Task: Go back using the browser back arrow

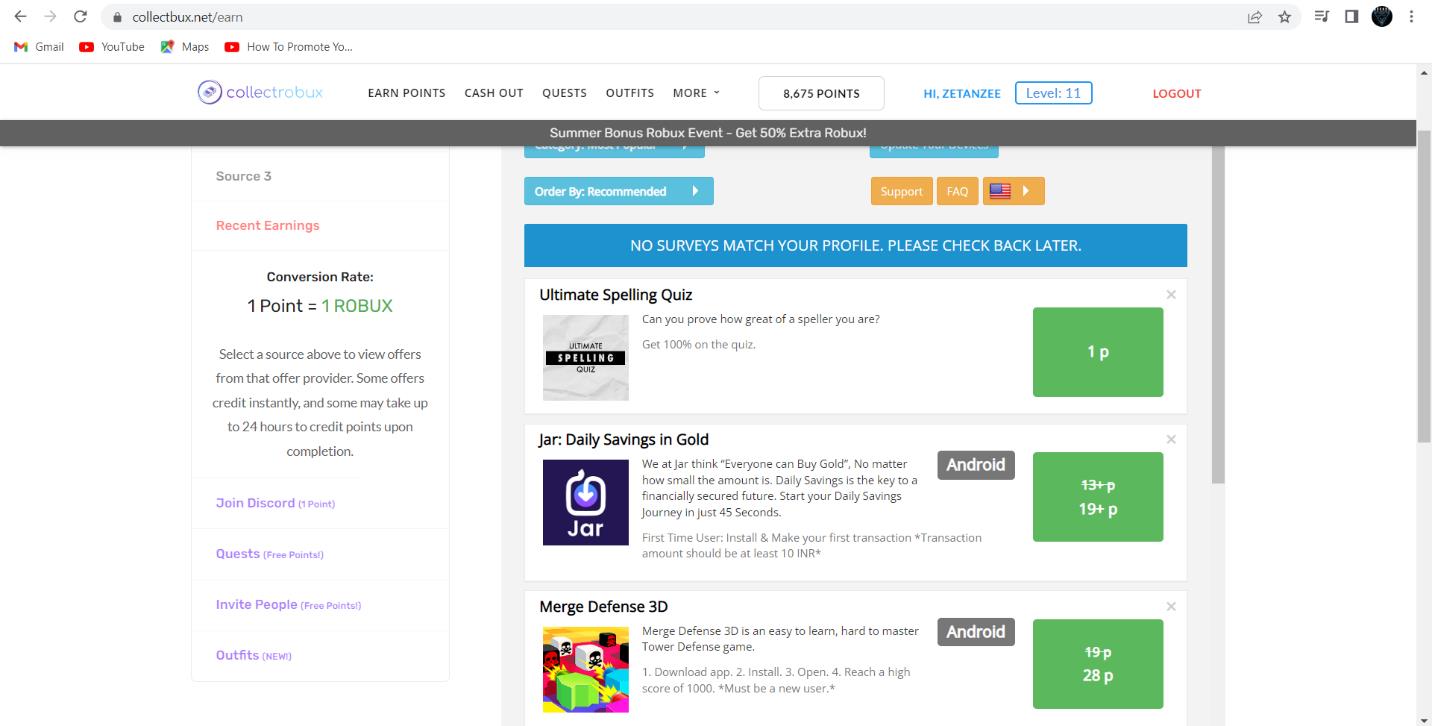Action: [x=20, y=17]
